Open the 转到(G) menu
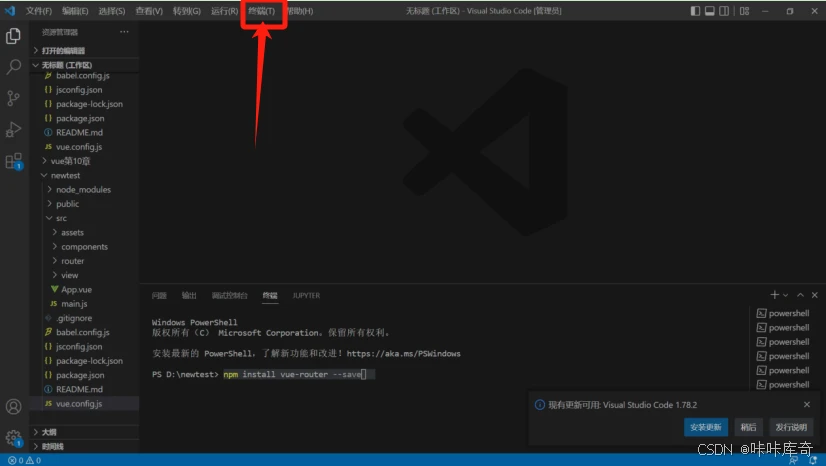Viewport: 826px width, 466px height. [x=186, y=11]
